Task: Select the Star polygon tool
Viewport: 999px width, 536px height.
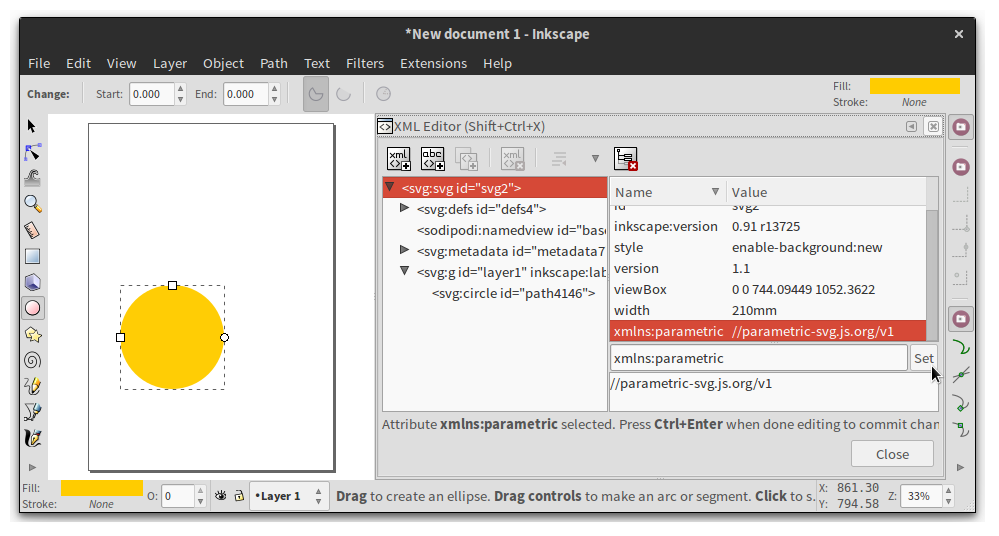Action: click(32, 335)
